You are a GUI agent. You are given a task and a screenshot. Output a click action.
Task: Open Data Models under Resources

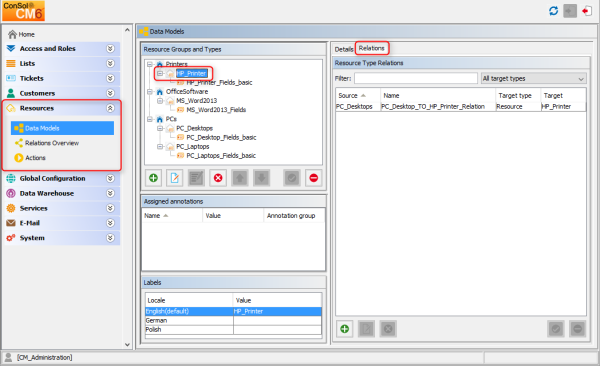[x=62, y=128]
